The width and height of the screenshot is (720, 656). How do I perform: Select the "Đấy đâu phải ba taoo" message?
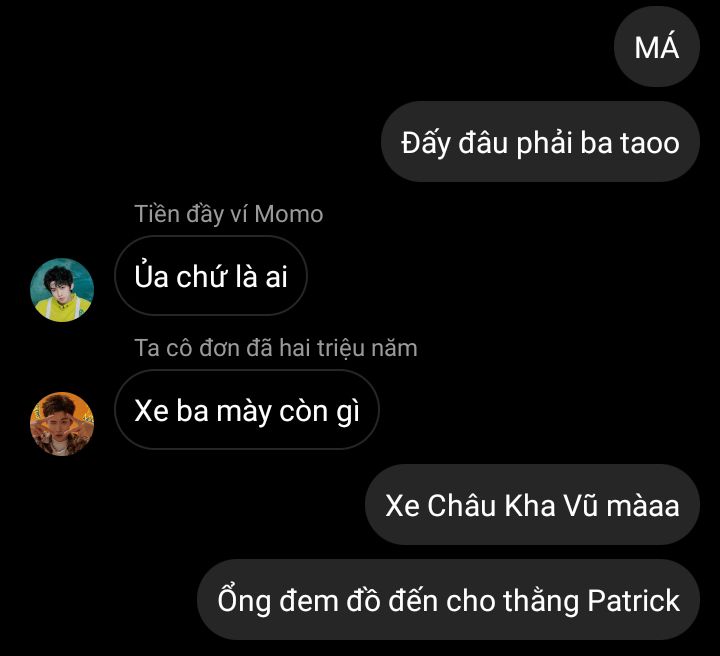click(x=540, y=142)
